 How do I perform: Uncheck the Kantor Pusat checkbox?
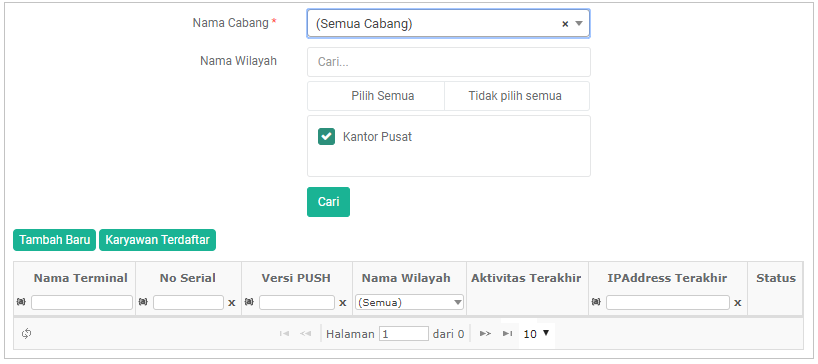327,137
